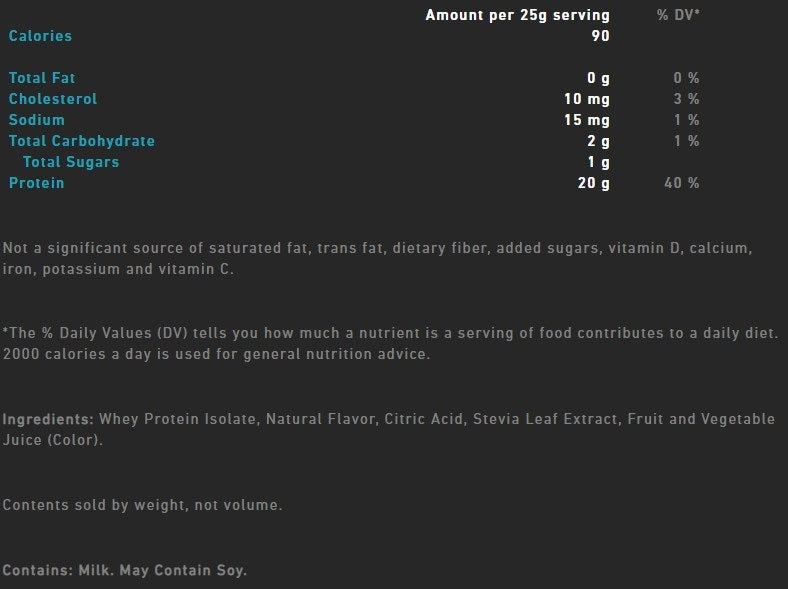788x589 pixels.
Task: Select the Total Carbohydrate label
Action: (82, 141)
